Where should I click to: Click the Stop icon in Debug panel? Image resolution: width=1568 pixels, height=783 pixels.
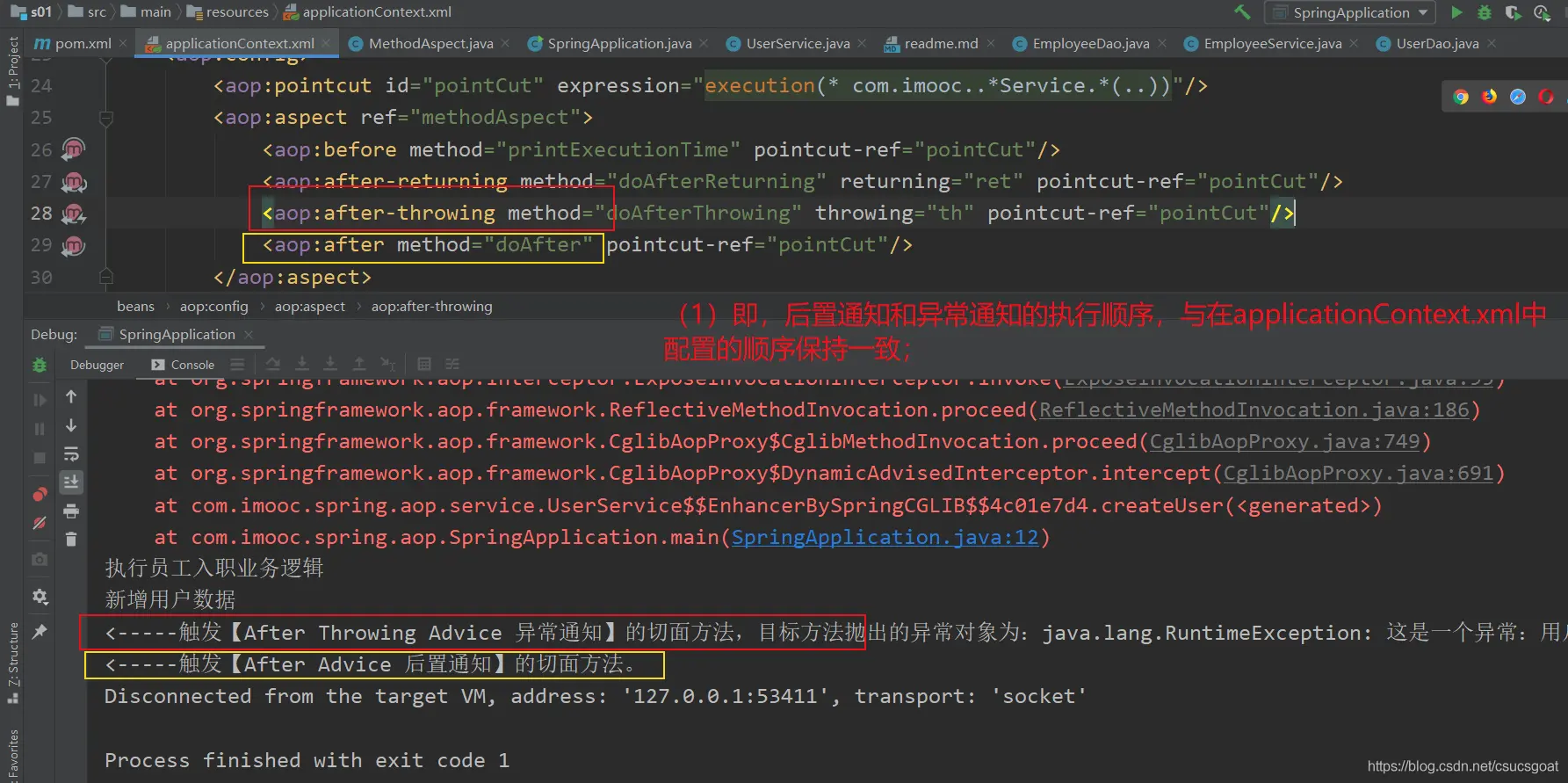(40, 458)
